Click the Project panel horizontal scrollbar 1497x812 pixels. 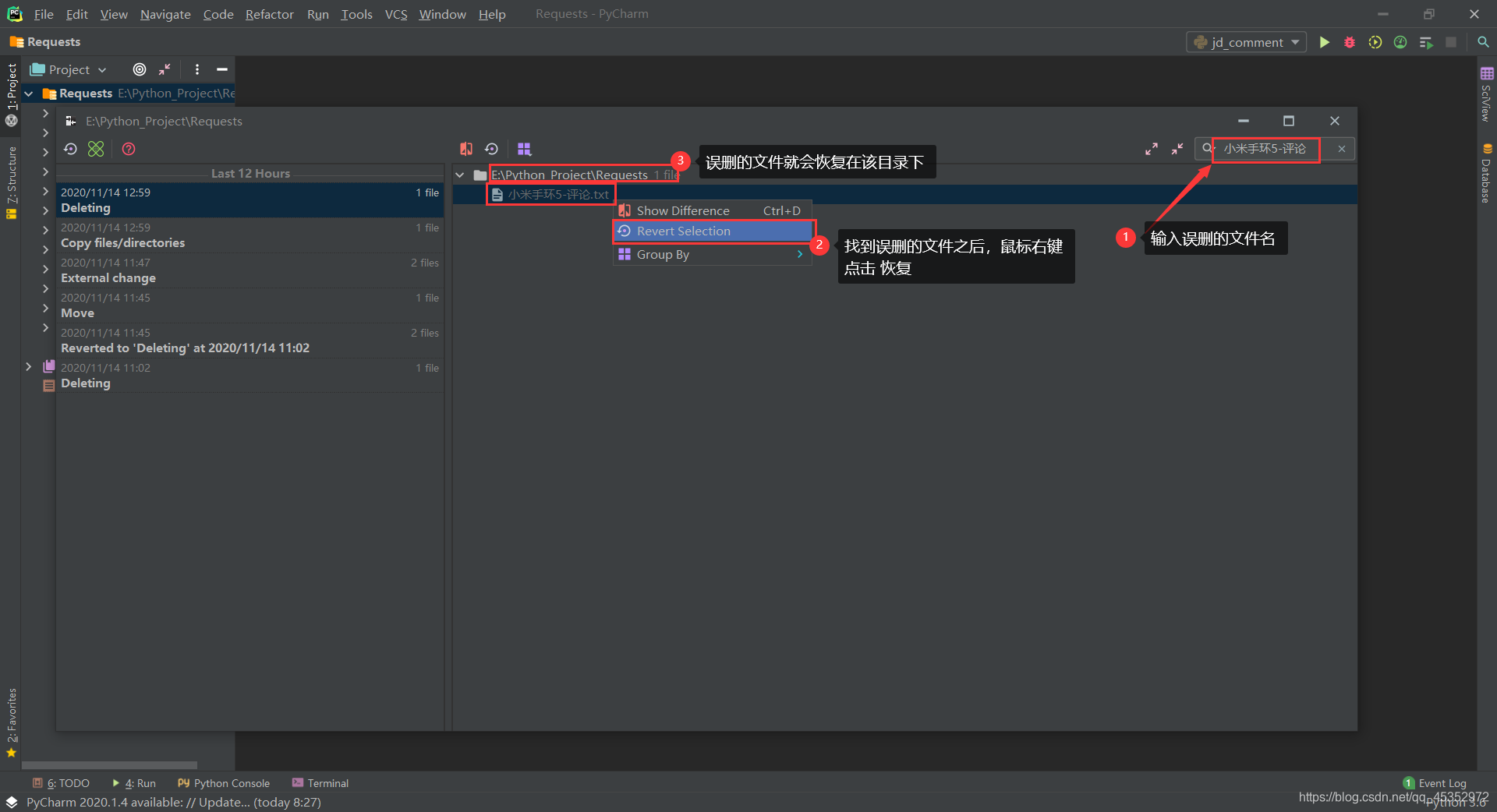click(x=109, y=764)
